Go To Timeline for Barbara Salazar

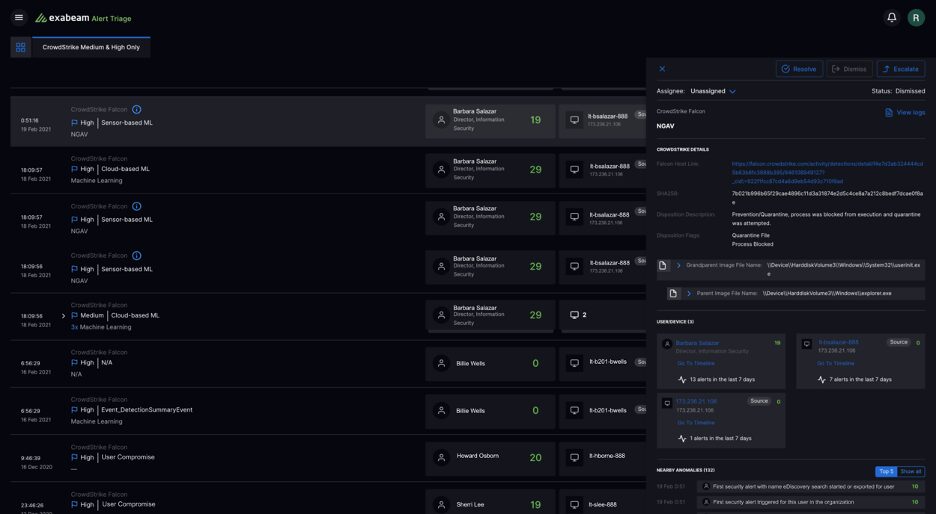[x=695, y=363]
